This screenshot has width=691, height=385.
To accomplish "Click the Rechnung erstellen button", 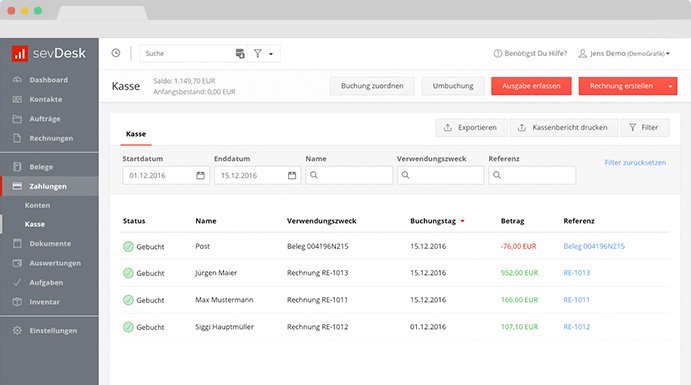I will [621, 86].
